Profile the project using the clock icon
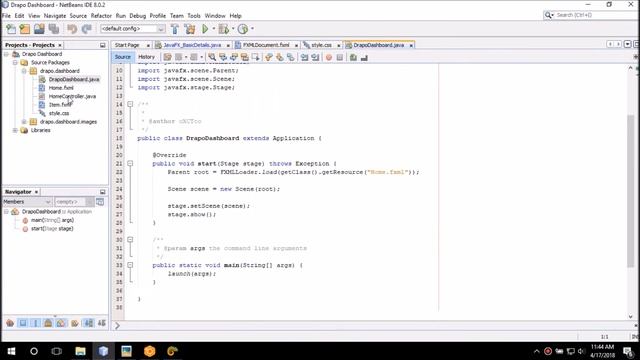The height and width of the screenshot is (360, 640). point(243,29)
